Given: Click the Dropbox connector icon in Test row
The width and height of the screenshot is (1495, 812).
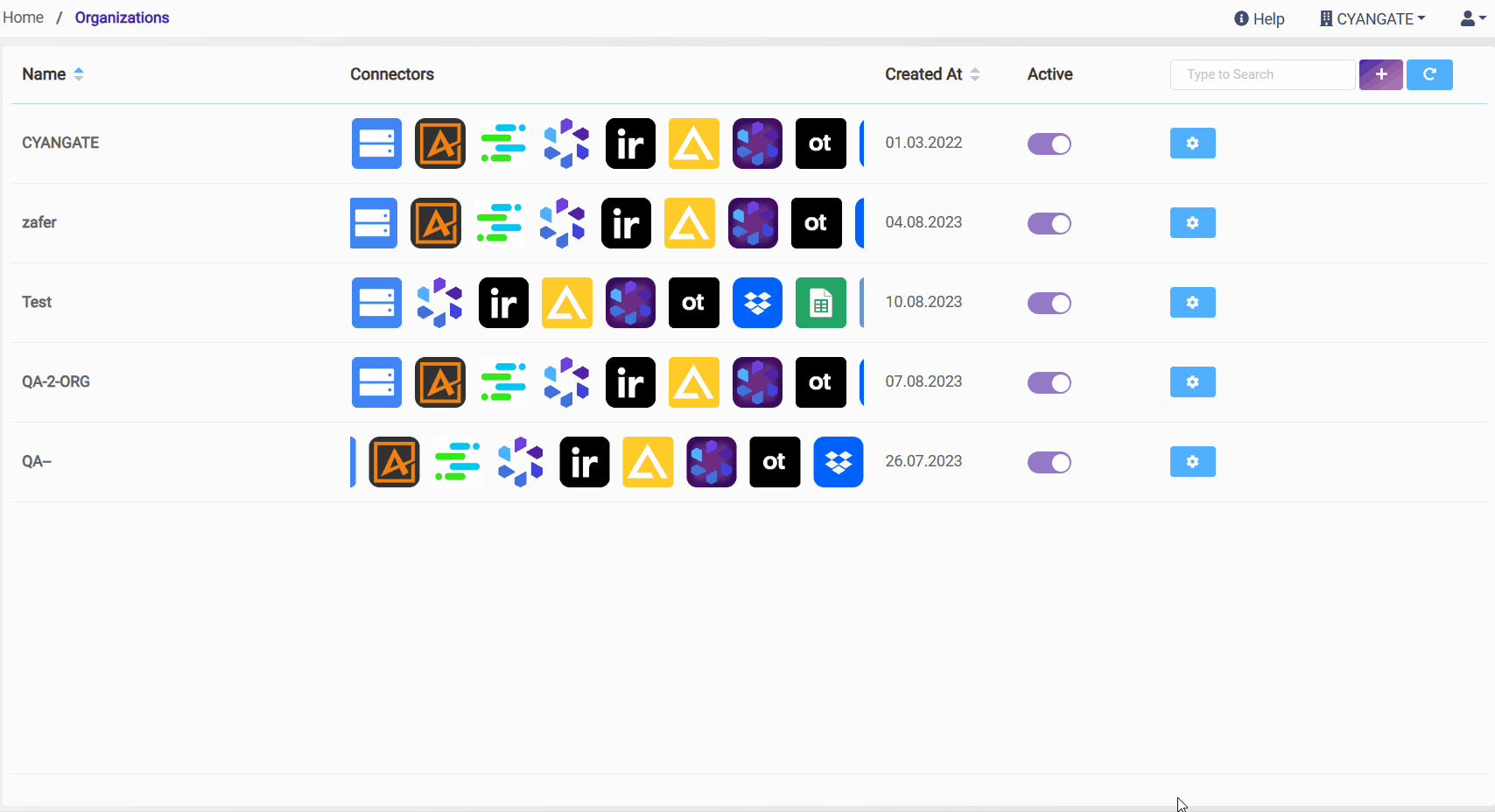Looking at the screenshot, I should point(757,303).
